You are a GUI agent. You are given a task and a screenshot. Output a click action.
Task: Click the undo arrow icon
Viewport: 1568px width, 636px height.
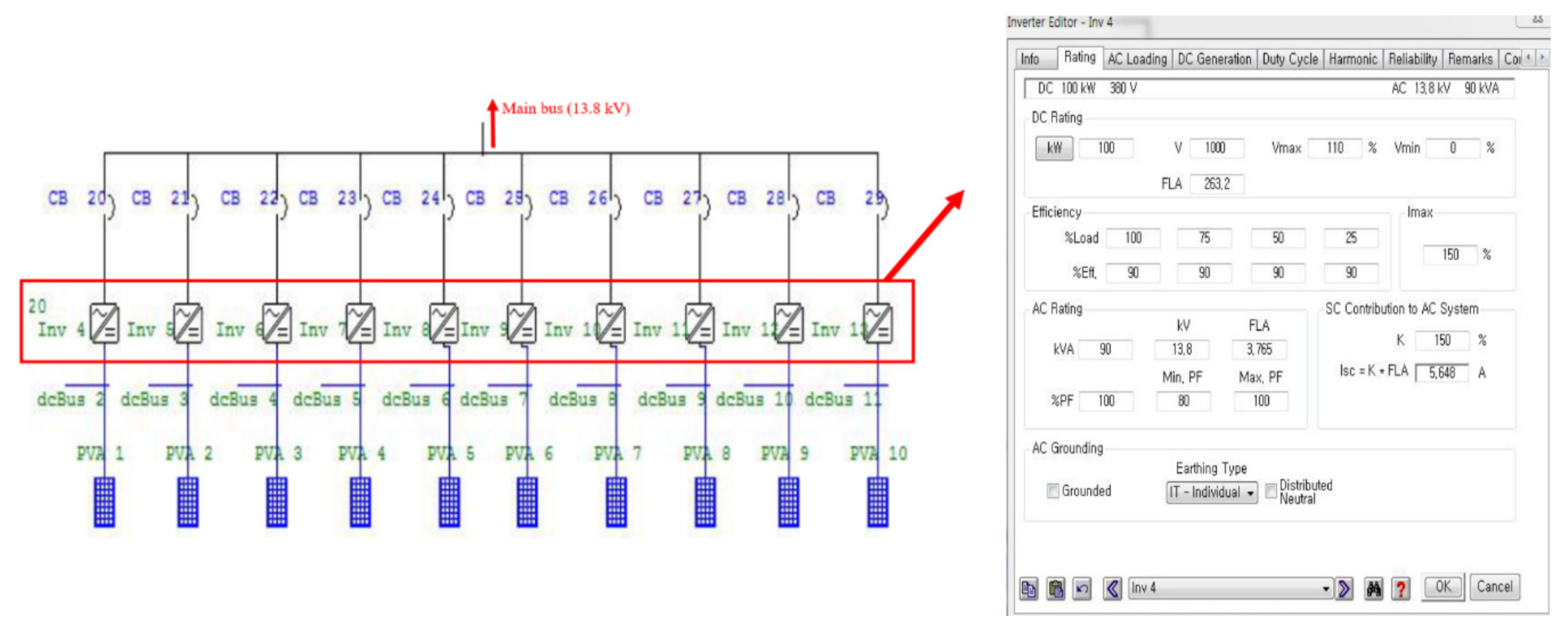(1082, 588)
